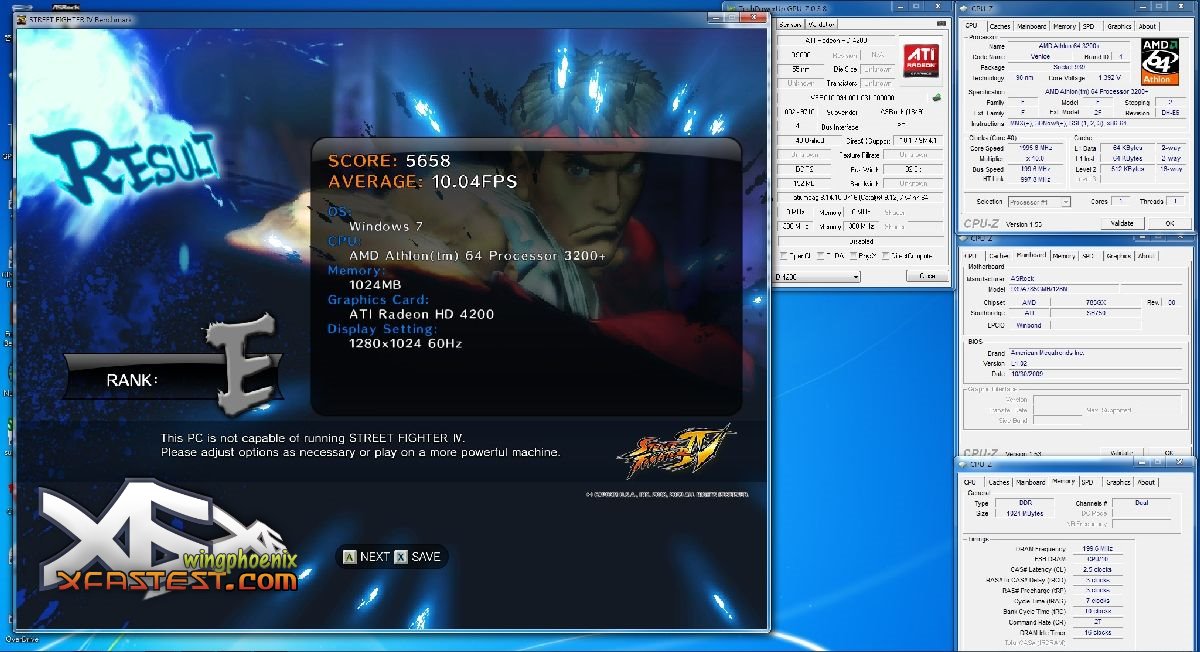This screenshot has height=652, width=1200.
Task: Switch to the Sensors tab in GPU-Z
Action: click(x=791, y=24)
